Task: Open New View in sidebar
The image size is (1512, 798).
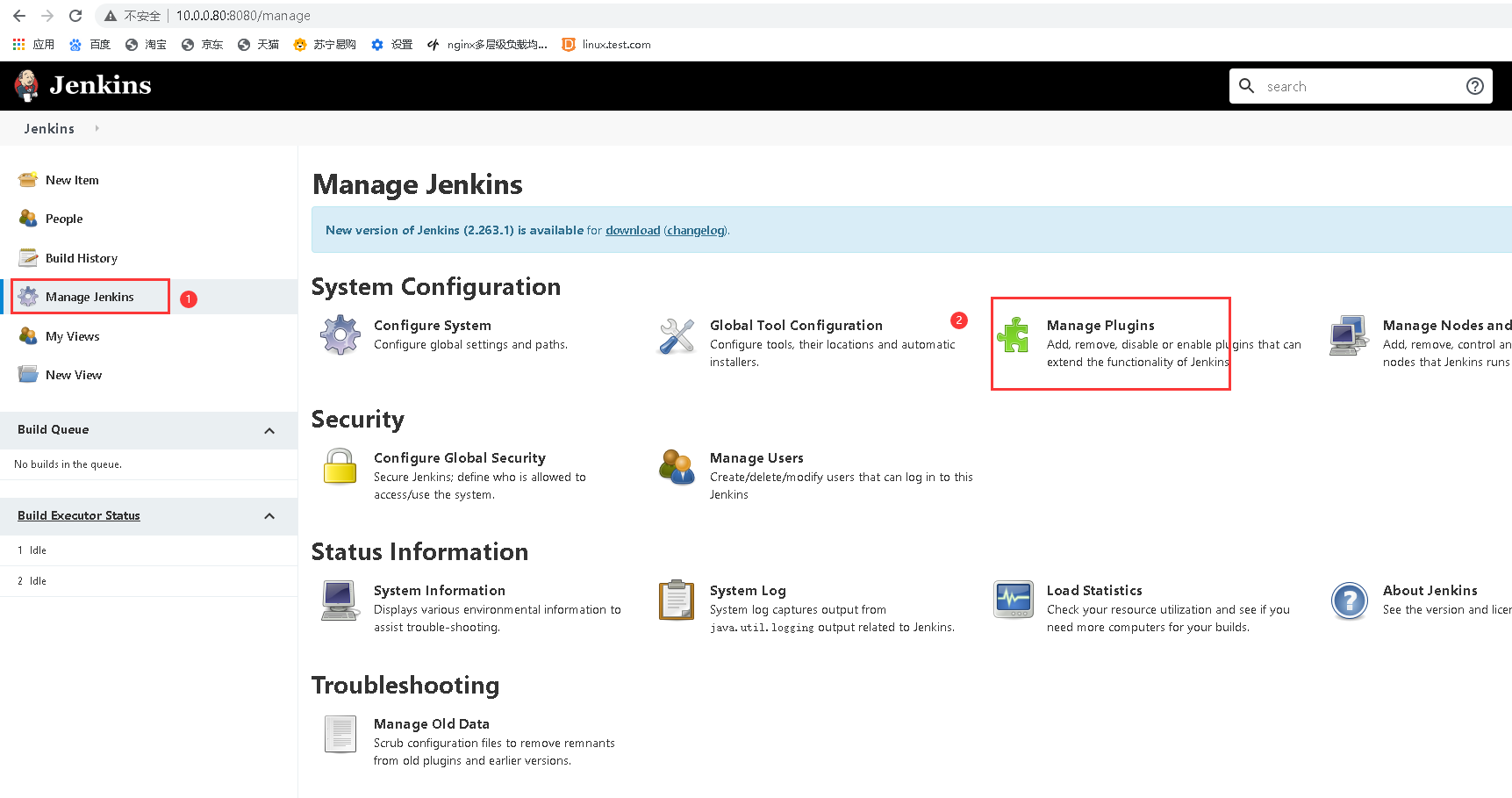Action: coord(74,375)
